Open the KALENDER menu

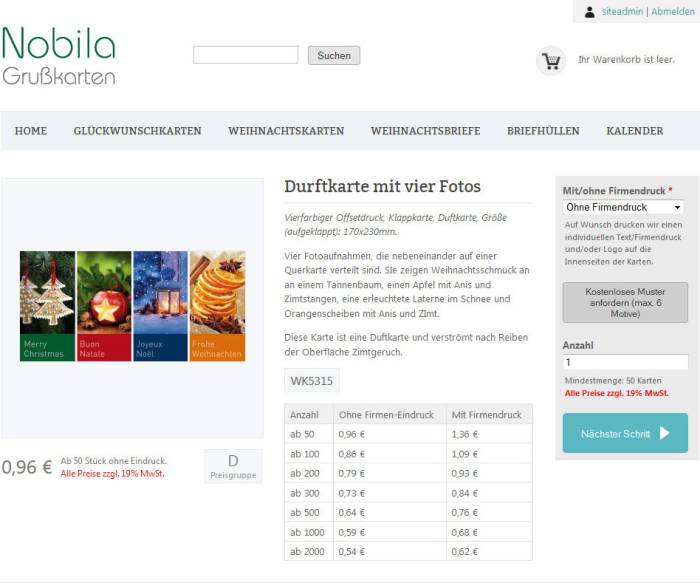point(634,131)
